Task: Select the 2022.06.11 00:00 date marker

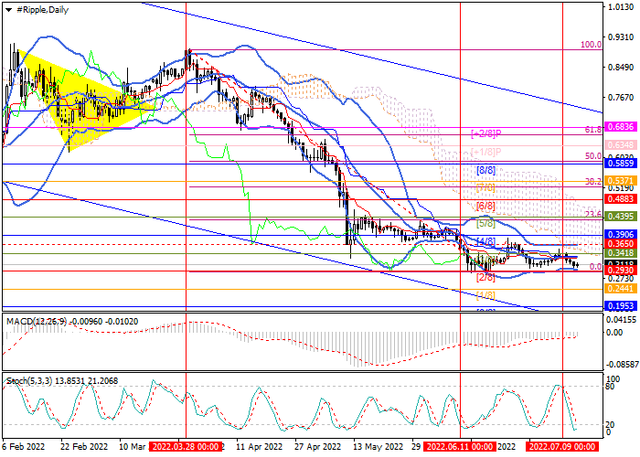Action: 461,447
